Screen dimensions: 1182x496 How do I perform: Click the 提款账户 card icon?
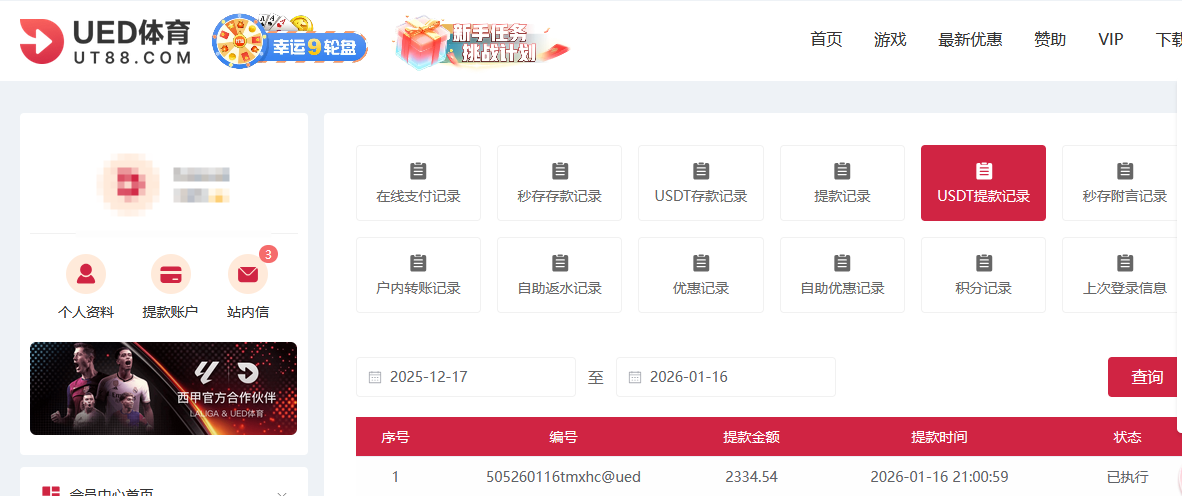pyautogui.click(x=170, y=274)
